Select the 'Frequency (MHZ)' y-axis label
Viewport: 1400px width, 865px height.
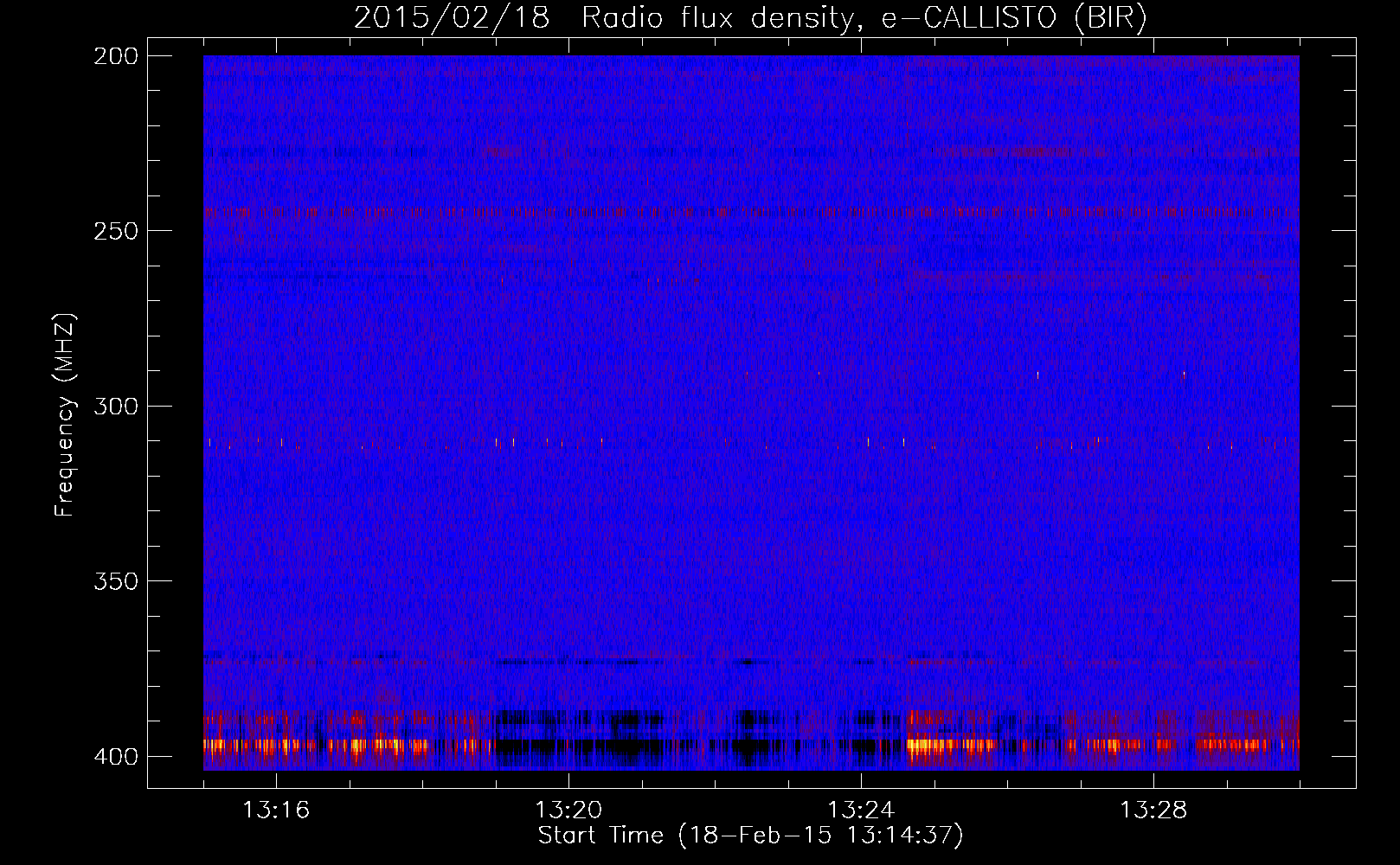[65, 414]
